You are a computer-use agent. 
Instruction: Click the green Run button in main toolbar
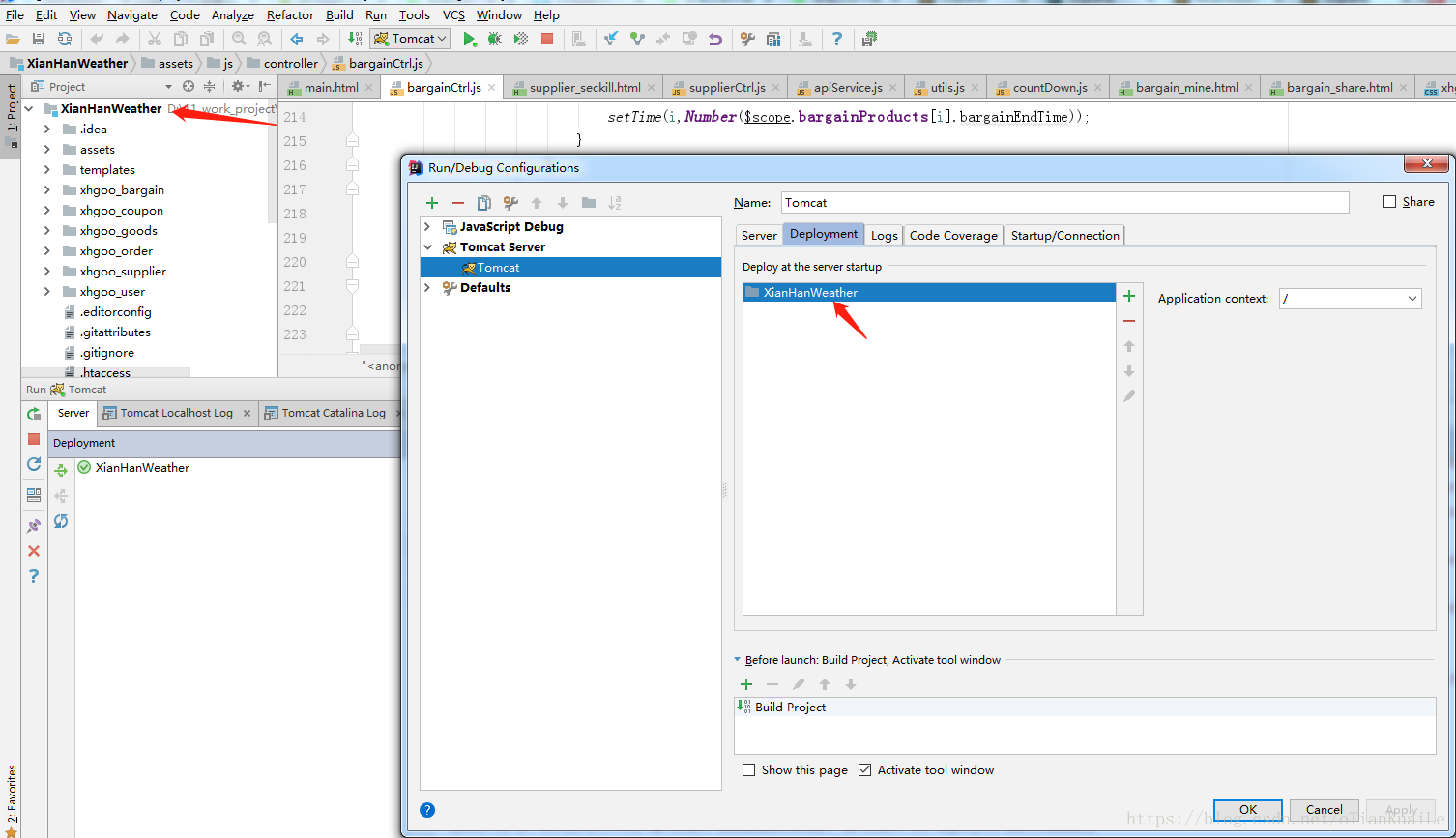click(469, 39)
